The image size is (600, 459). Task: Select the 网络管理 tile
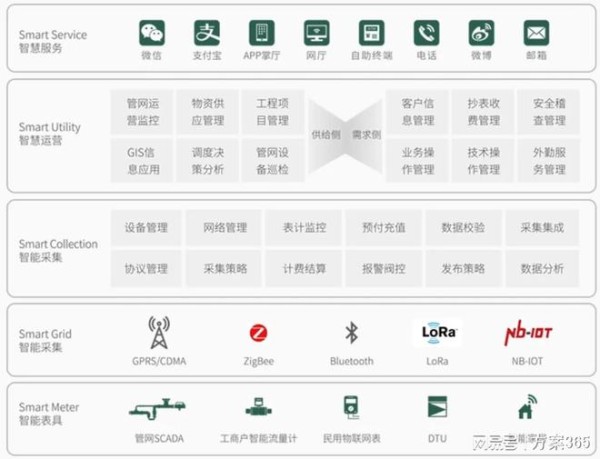click(225, 228)
